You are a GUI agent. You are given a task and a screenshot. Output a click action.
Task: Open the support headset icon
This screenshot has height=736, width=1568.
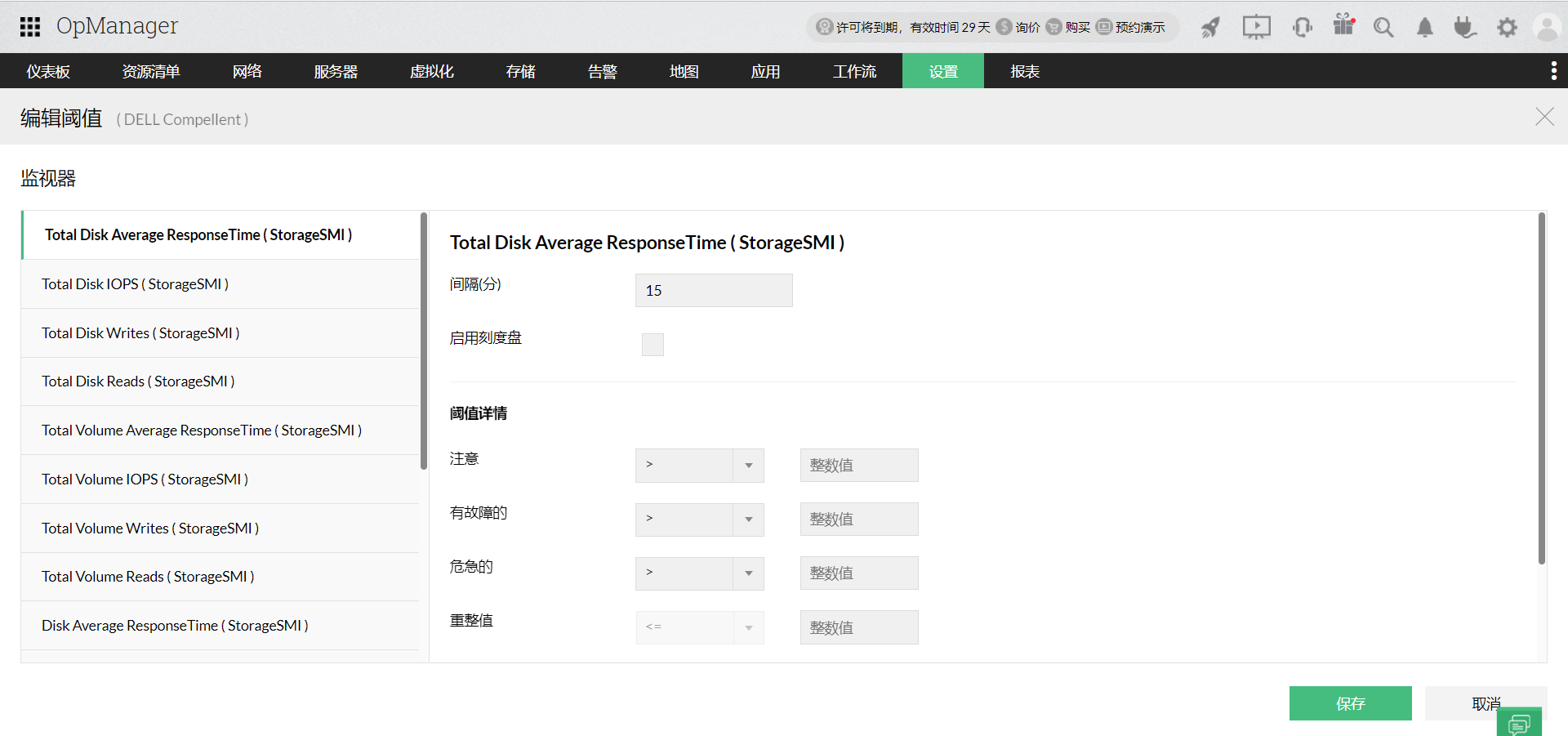1302,27
